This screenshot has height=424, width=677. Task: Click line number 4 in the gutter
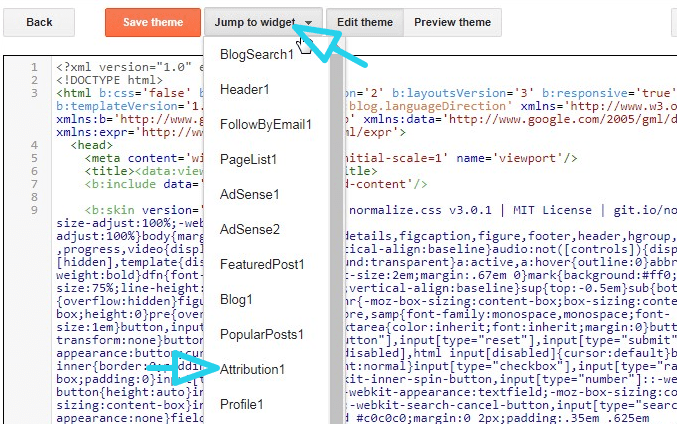click(x=34, y=145)
